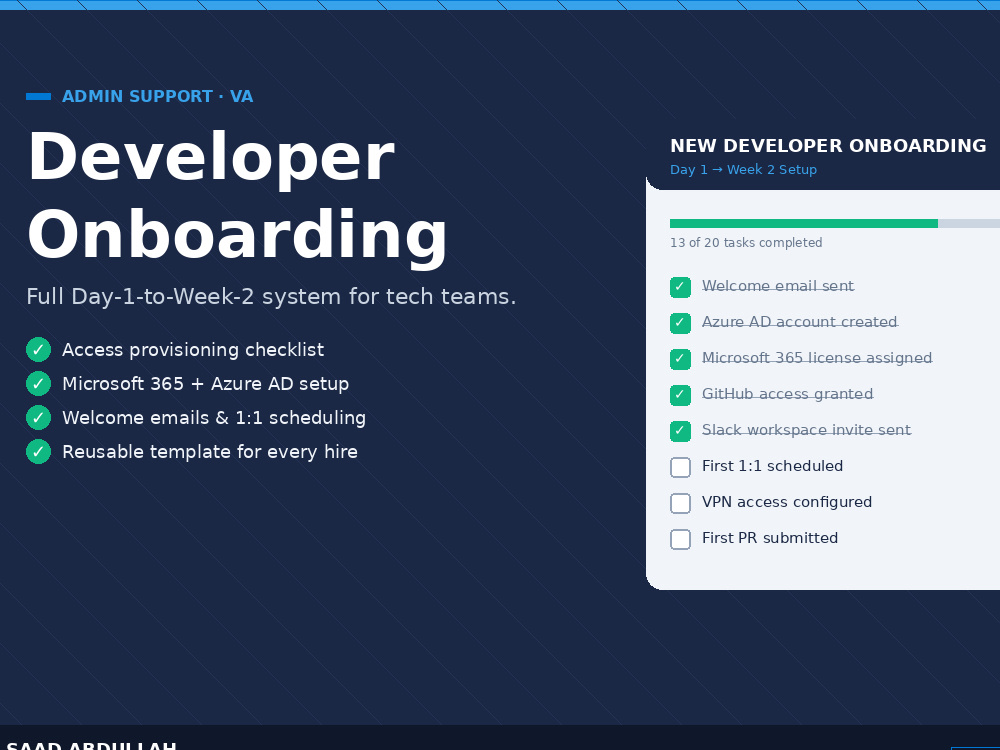
Task: Uncheck the GitHub access granted checkbox
Action: coord(680,395)
